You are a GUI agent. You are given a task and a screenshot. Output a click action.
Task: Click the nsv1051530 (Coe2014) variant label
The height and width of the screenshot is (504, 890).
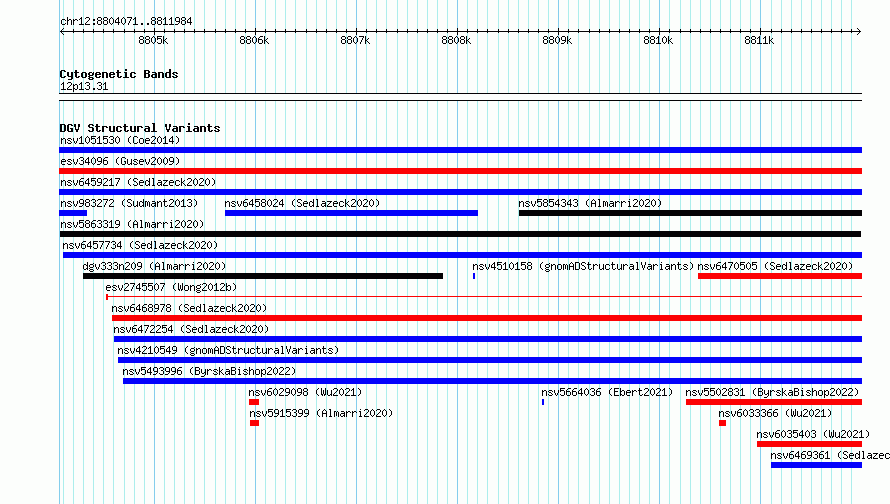click(120, 140)
